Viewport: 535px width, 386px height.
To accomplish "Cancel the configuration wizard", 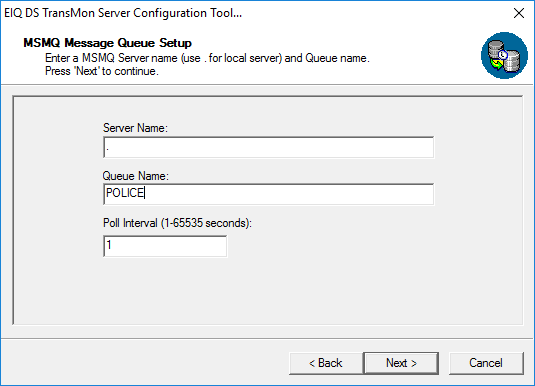I will pos(486,363).
